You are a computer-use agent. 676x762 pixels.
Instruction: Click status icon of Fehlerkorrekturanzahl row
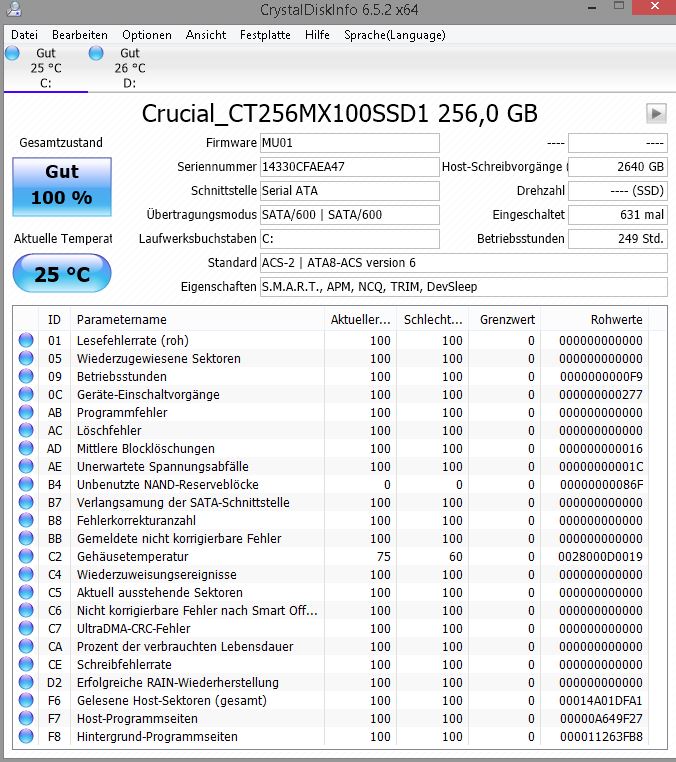click(x=26, y=520)
